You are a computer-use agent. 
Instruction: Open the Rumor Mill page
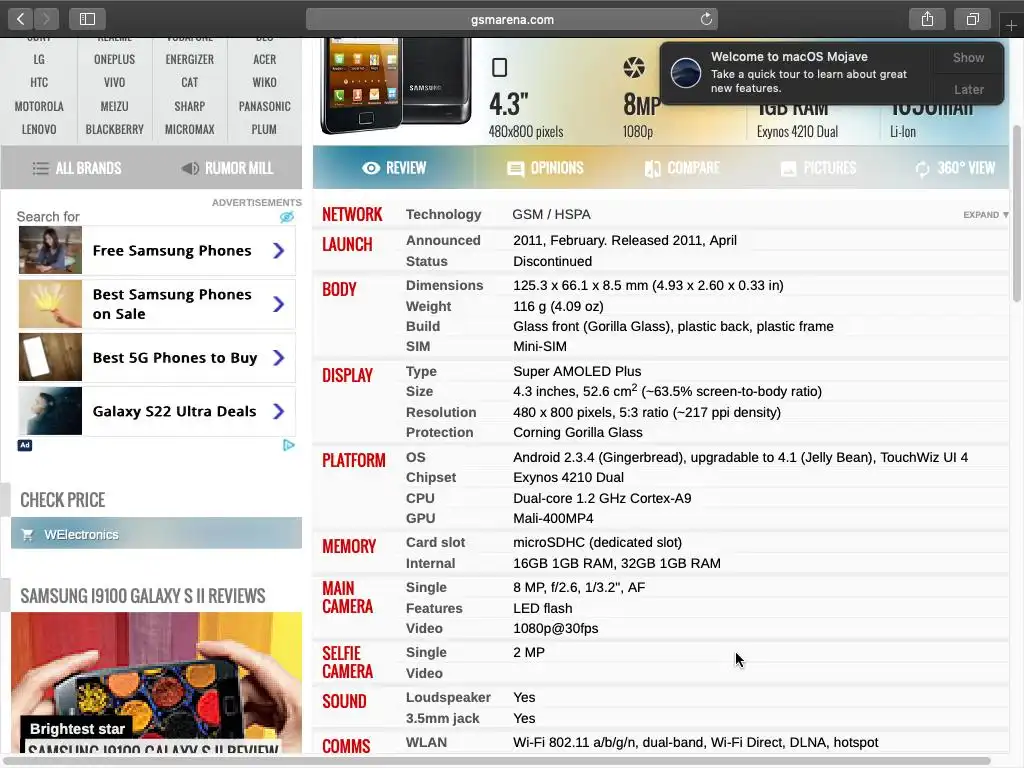click(227, 168)
